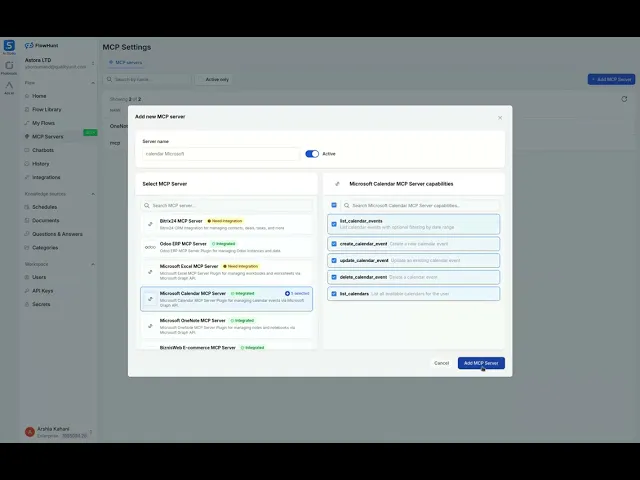This screenshot has width=640, height=480.
Task: Toggle the select-all capabilities checkbox
Action: pos(334,205)
